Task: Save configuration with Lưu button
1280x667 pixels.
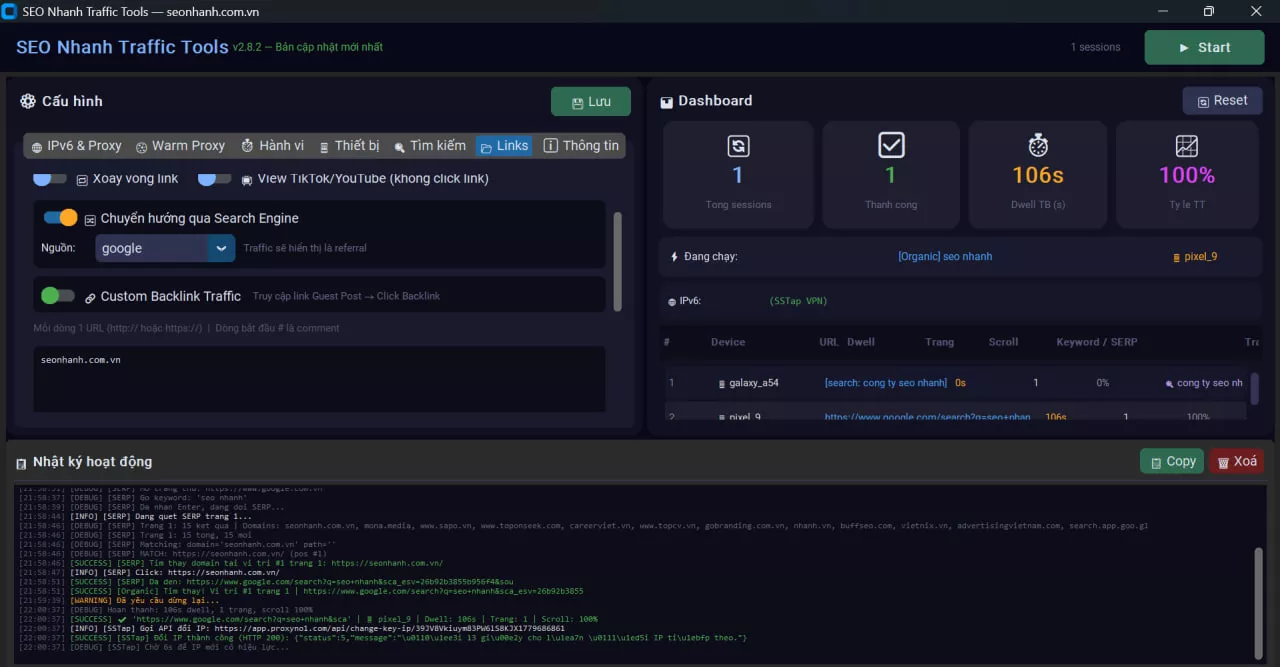Action: 590,102
